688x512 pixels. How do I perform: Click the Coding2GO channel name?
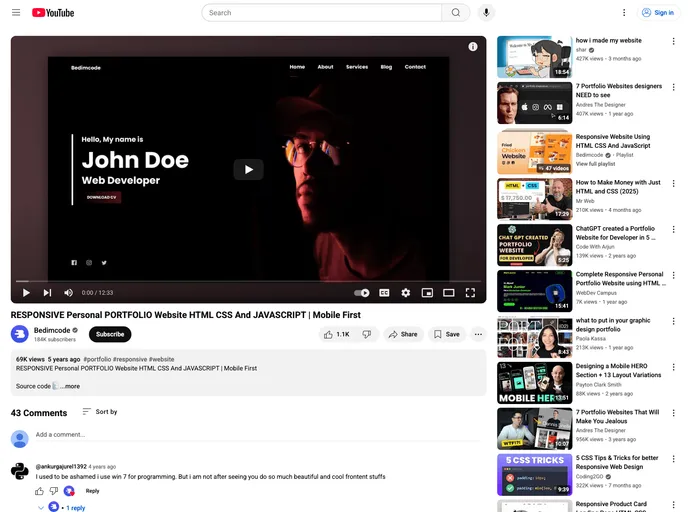click(589, 476)
